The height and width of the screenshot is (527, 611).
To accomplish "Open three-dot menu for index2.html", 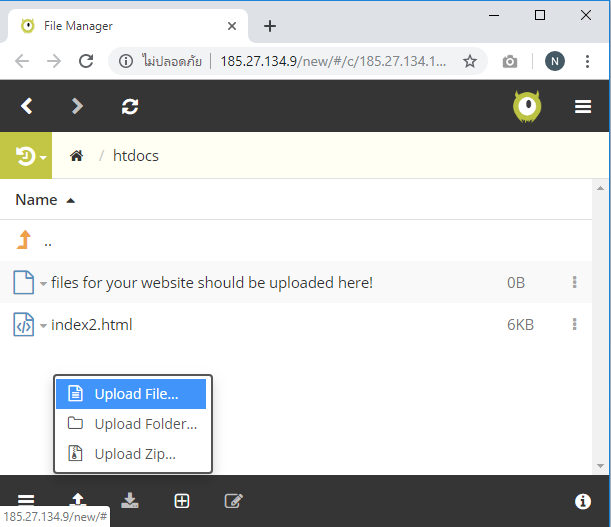I will (574, 325).
